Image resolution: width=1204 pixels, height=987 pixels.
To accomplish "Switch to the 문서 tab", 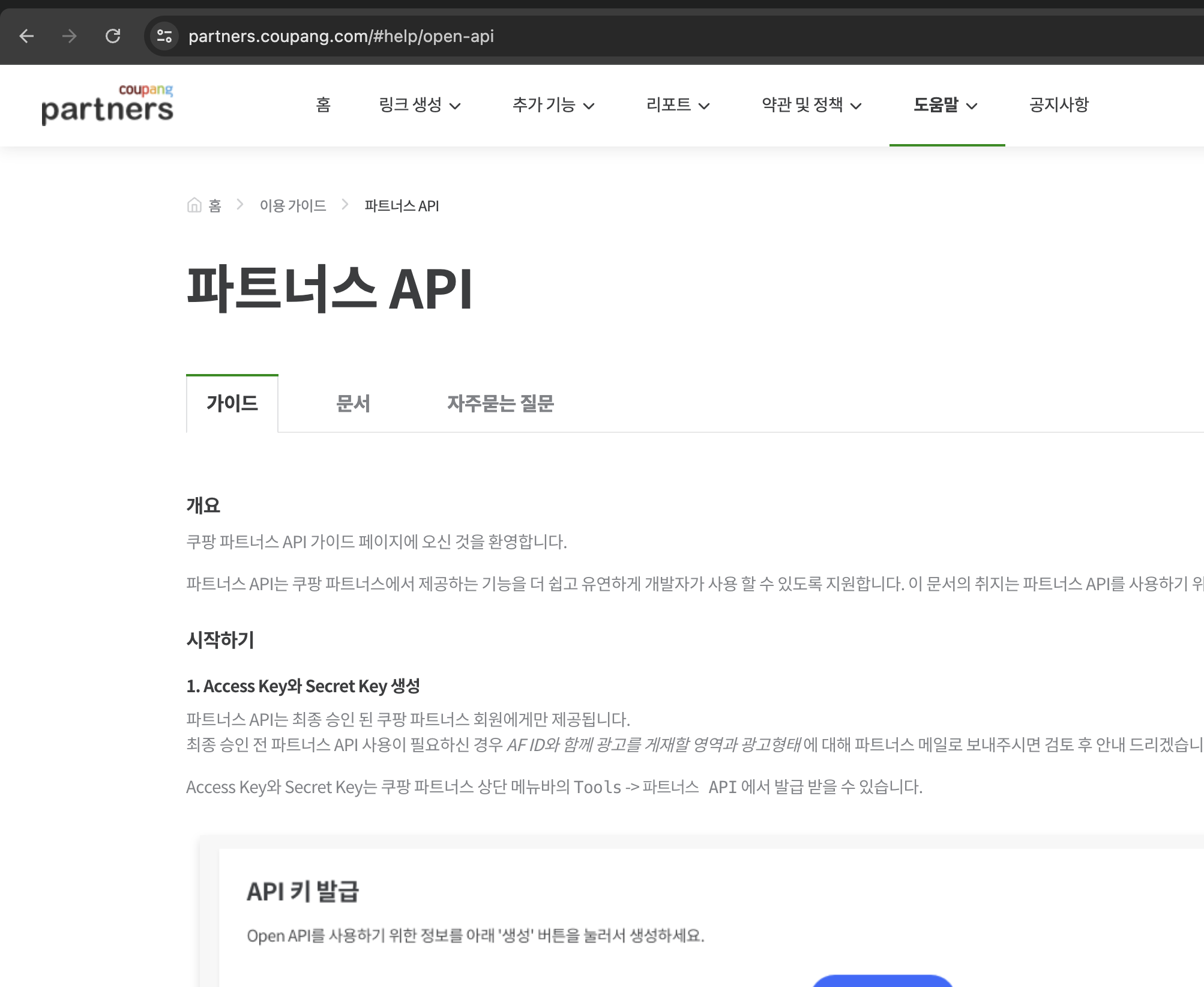I will pos(353,403).
